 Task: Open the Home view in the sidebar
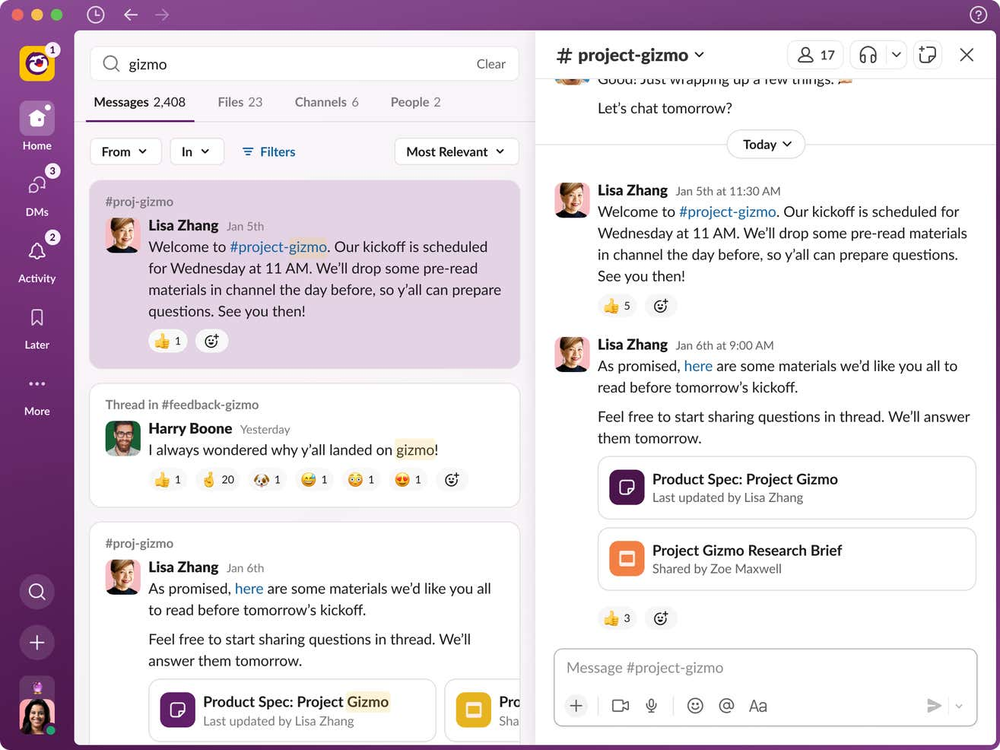pyautogui.click(x=36, y=119)
